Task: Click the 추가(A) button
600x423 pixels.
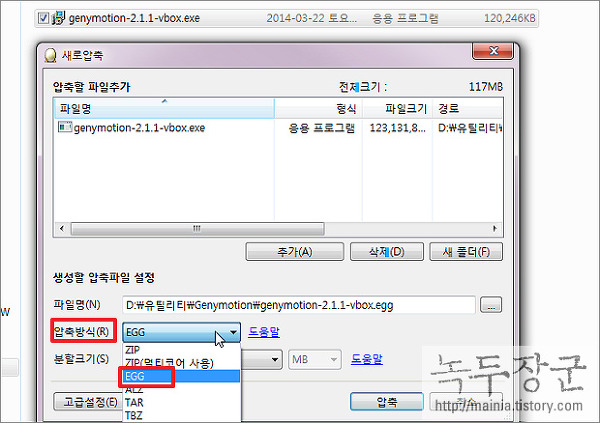Action: pyautogui.click(x=295, y=252)
